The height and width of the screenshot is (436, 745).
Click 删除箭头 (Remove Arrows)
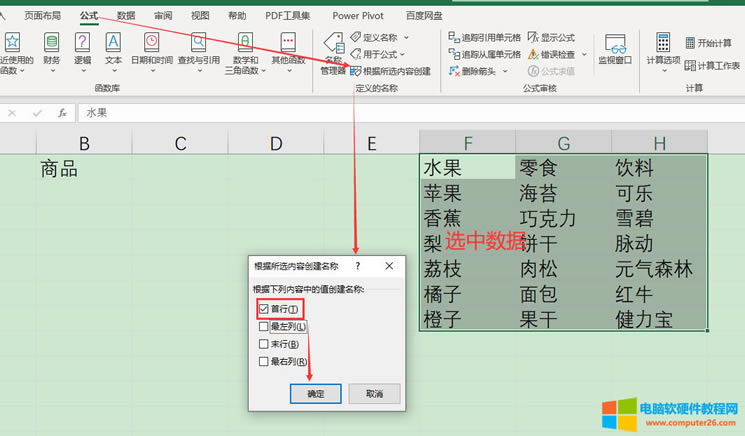click(473, 71)
